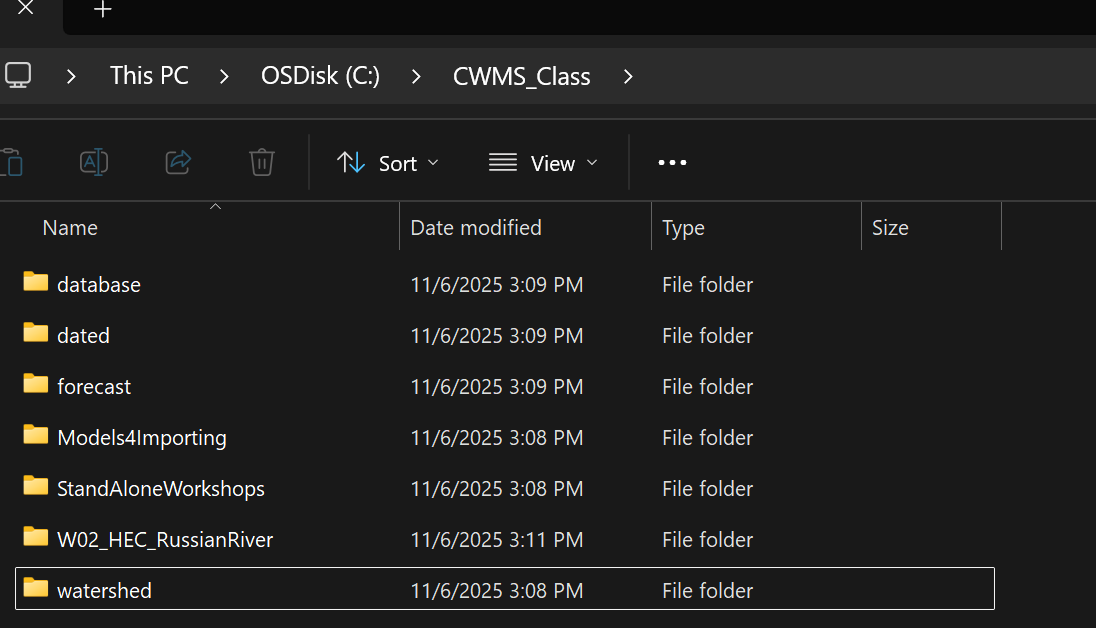The image size is (1096, 628).
Task: Go to This PC in breadcrumb
Action: (149, 76)
